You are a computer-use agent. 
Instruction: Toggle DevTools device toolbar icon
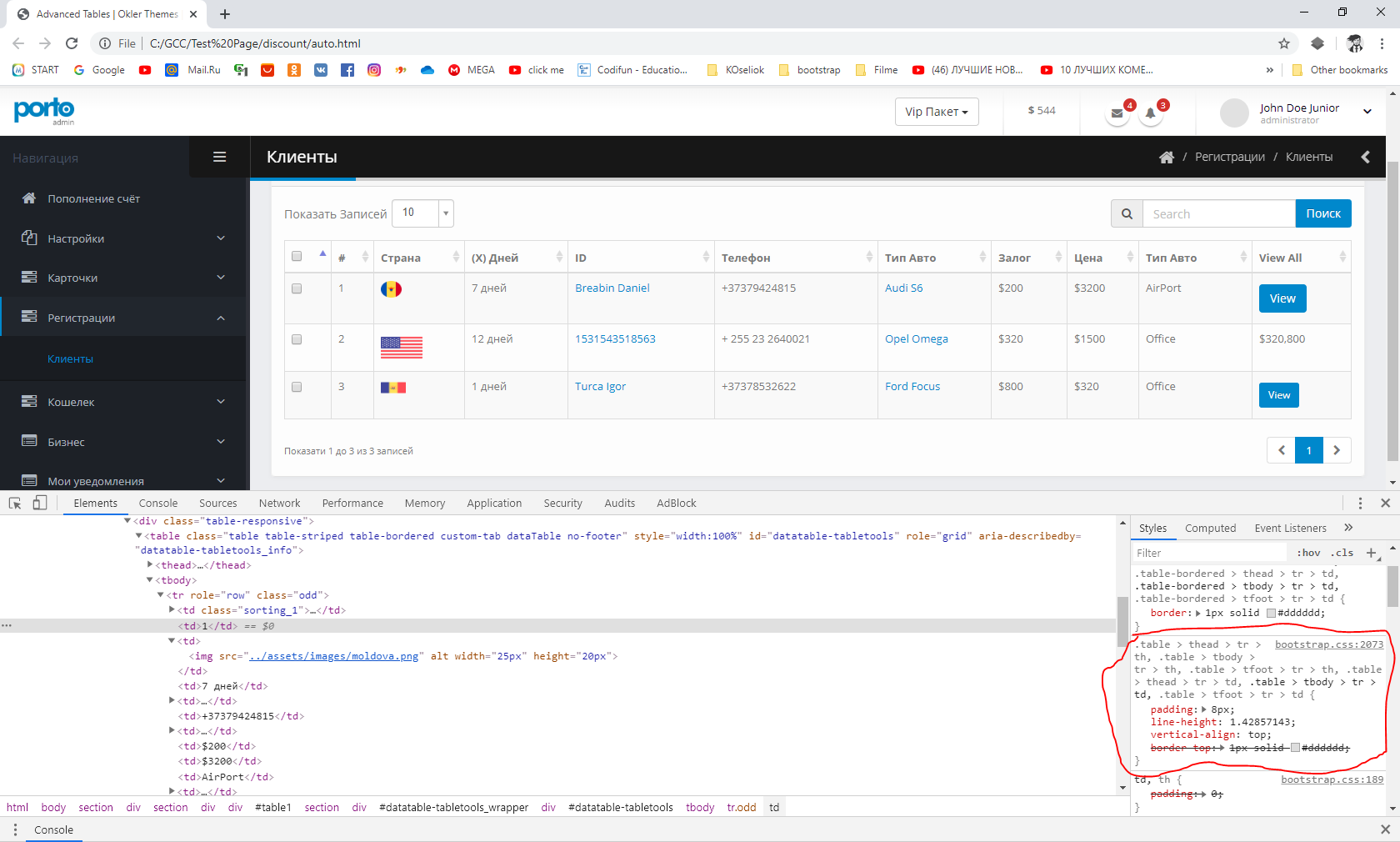pos(39,503)
